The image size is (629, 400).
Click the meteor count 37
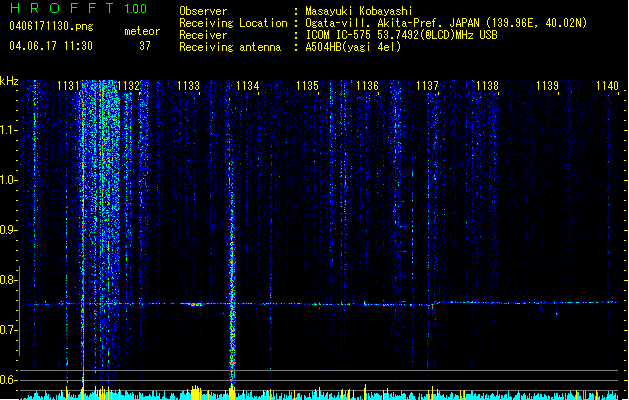click(145, 46)
